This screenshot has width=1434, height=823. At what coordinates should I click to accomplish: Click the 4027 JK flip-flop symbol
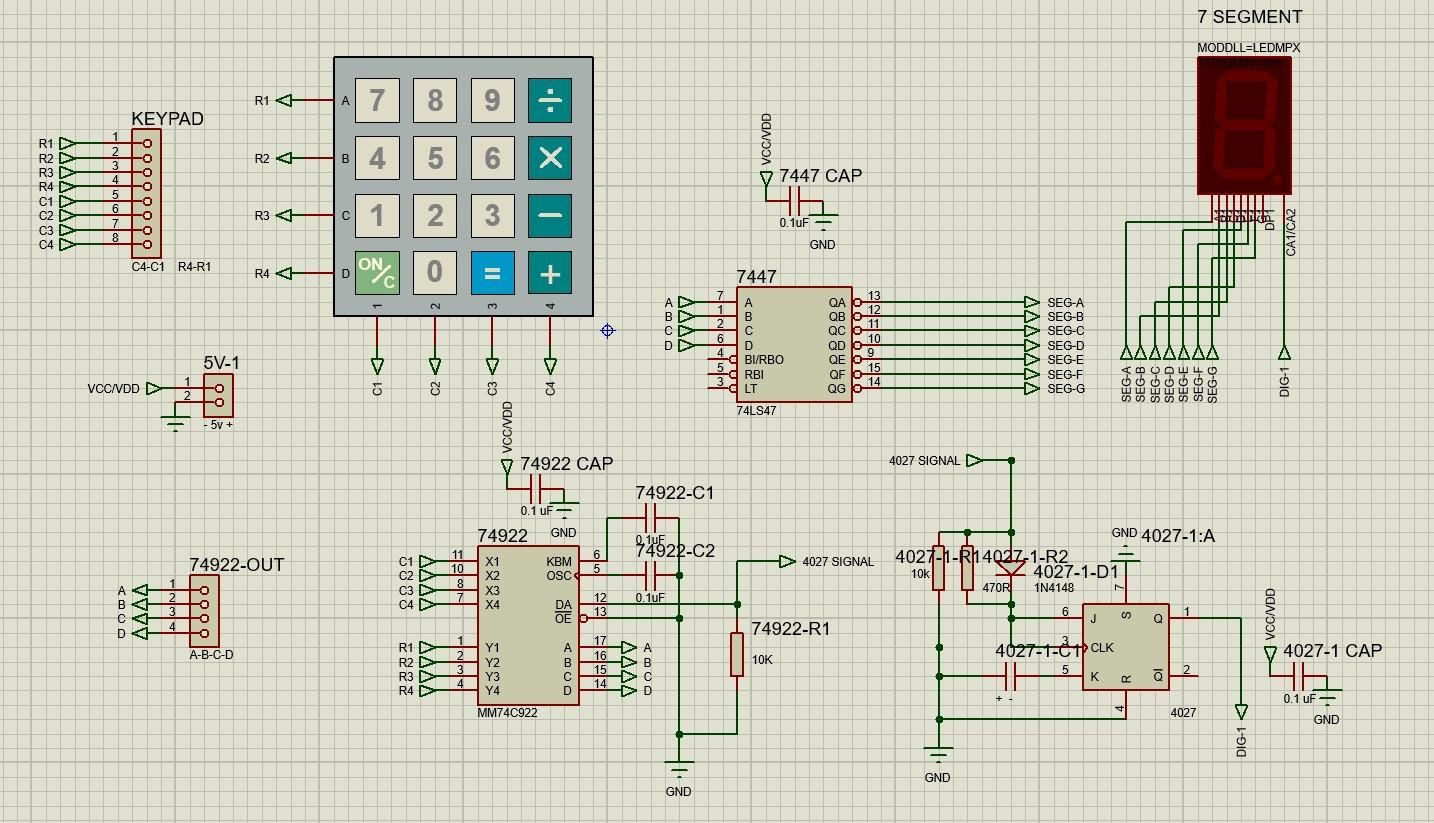coord(1127,645)
